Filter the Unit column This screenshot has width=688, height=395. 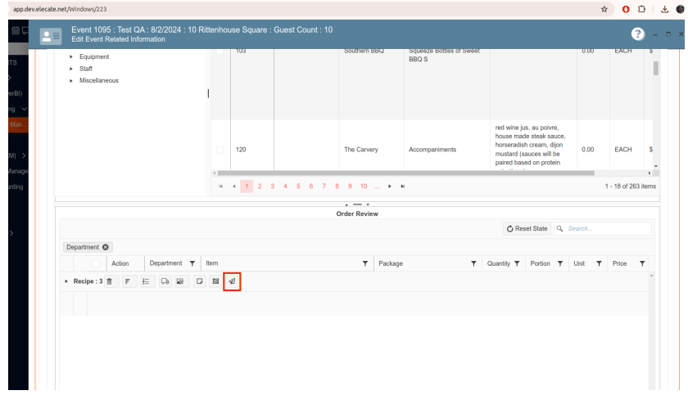599,263
